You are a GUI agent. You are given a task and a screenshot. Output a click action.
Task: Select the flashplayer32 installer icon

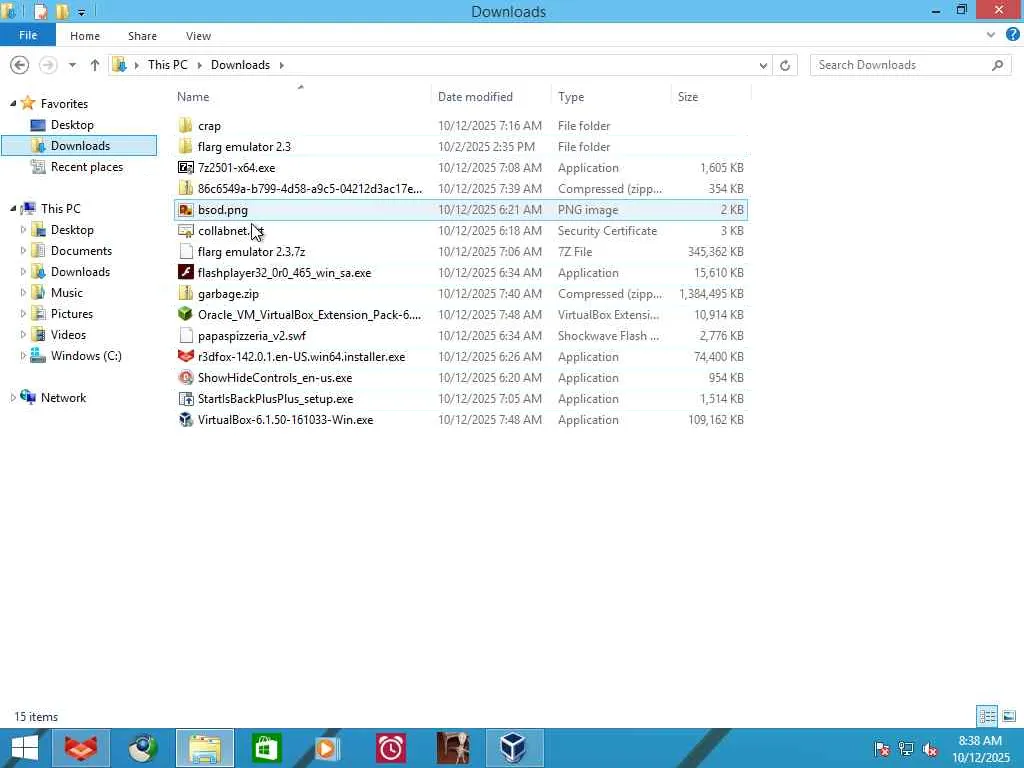coord(185,272)
